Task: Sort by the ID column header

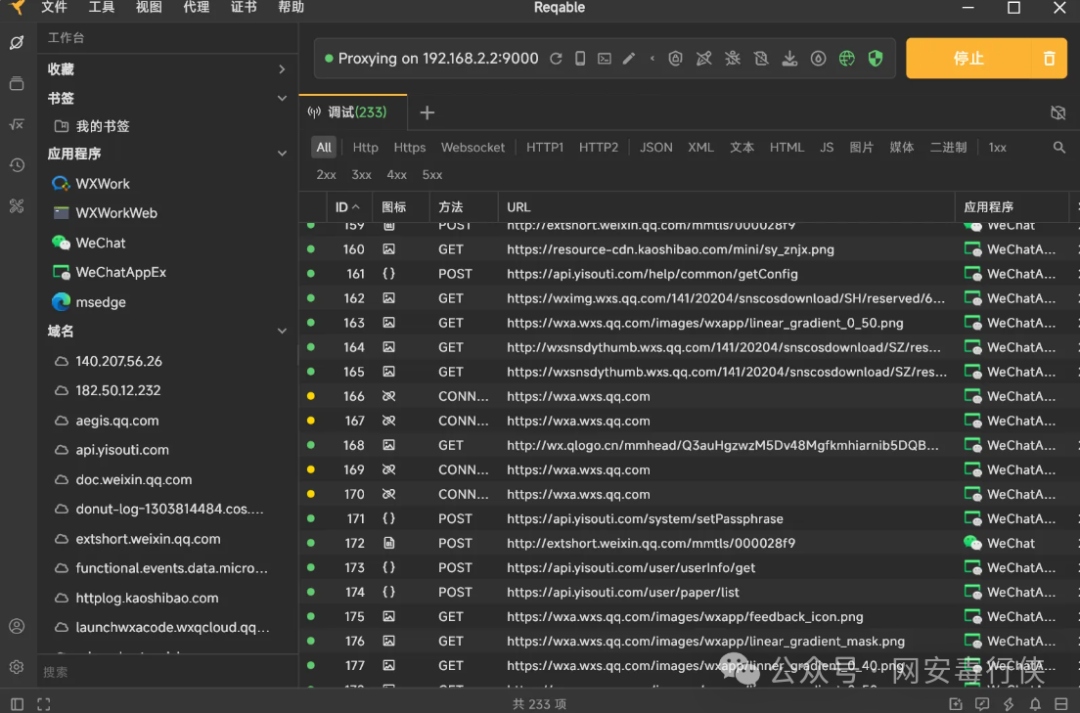Action: [347, 207]
